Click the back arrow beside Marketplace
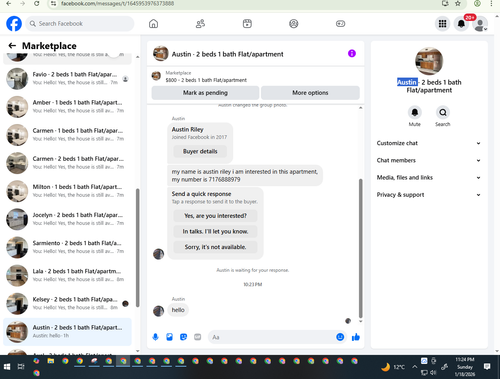The height and width of the screenshot is (379, 500). coord(12,46)
